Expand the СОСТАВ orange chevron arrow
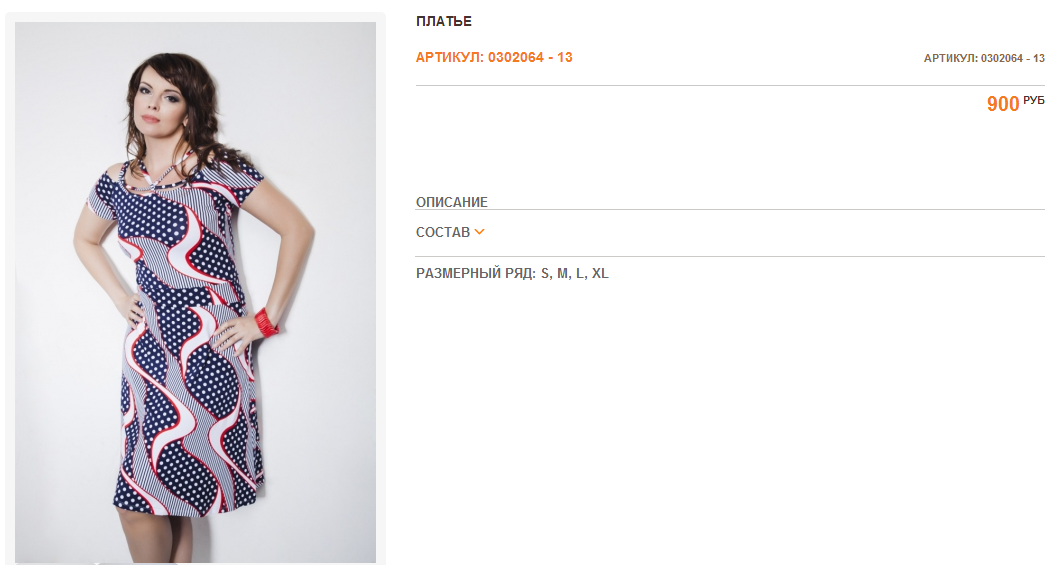Screen dimensions: 1062x565 (x=480, y=232)
